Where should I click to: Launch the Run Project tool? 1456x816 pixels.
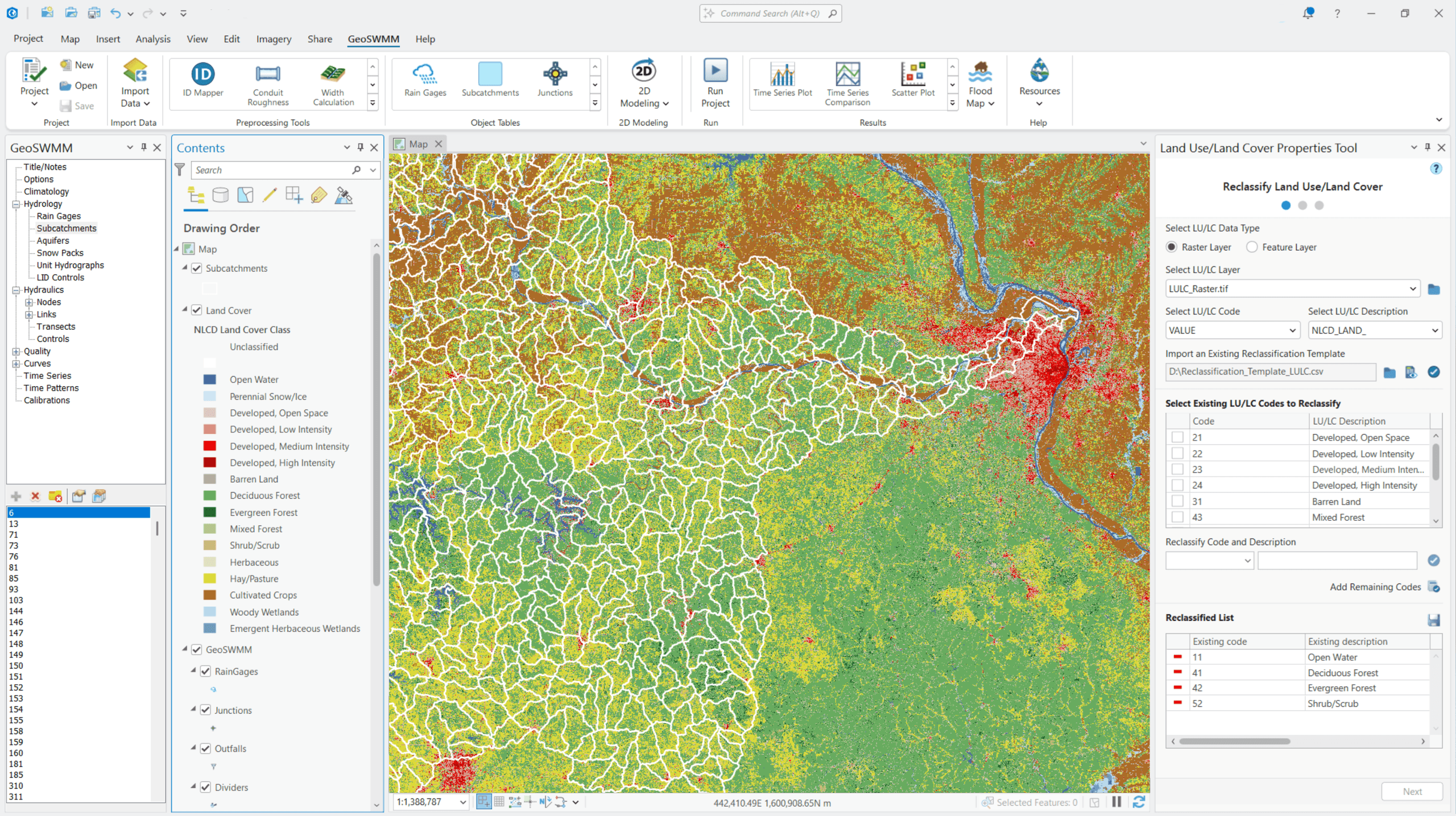point(714,82)
